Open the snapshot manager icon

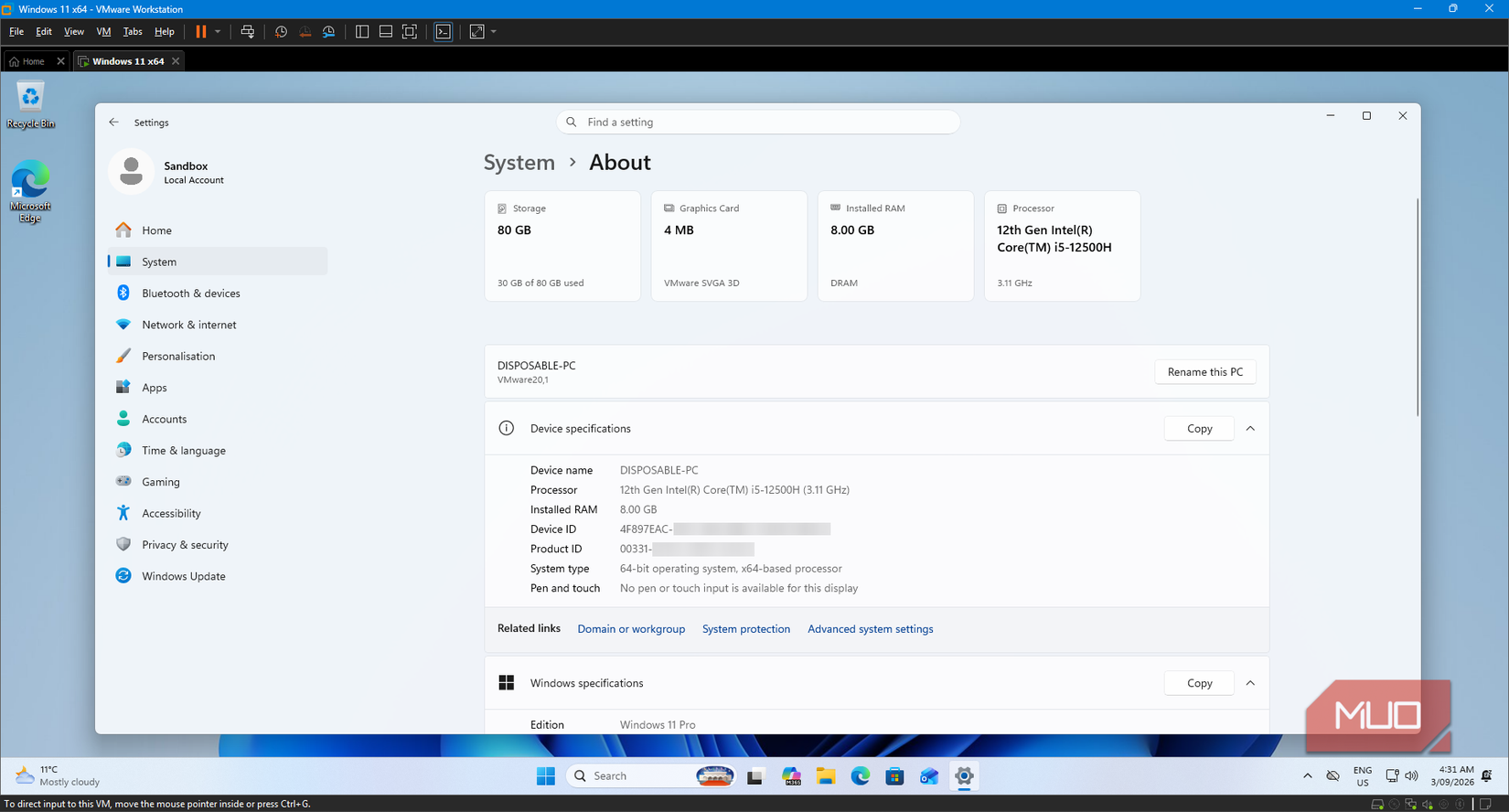[x=328, y=32]
